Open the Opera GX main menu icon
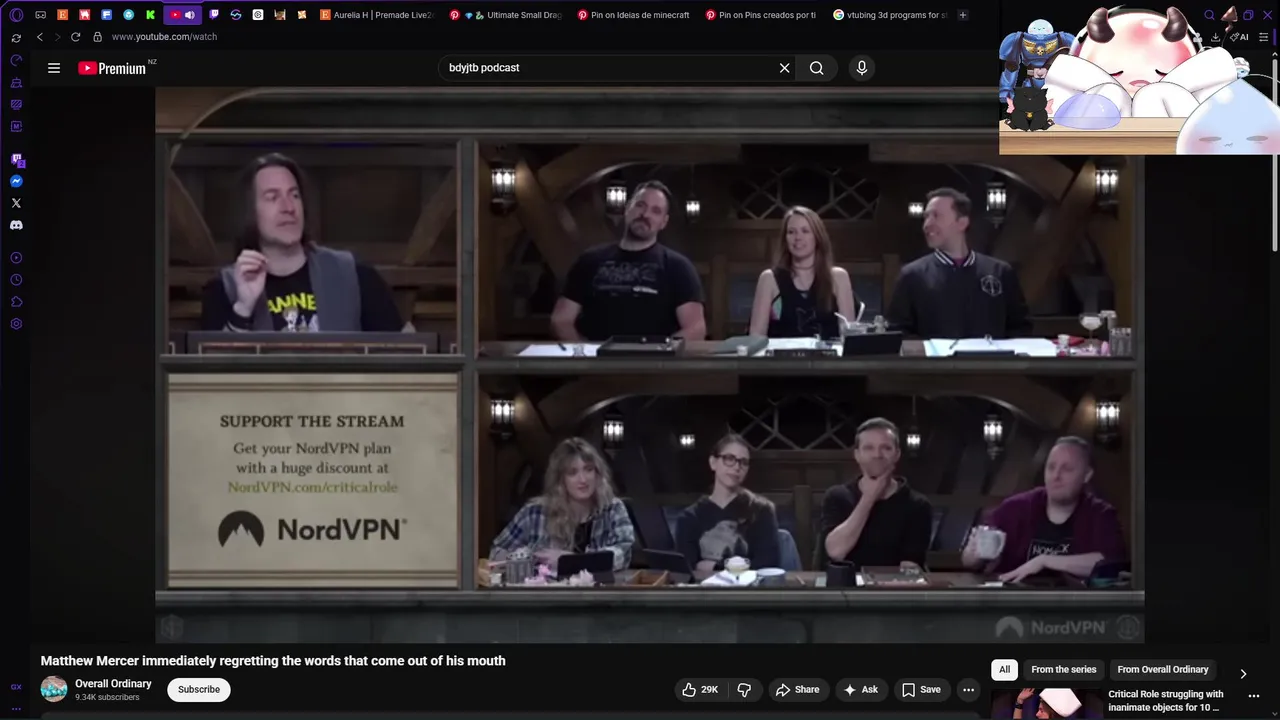Viewport: 1280px width, 720px height. point(16,15)
